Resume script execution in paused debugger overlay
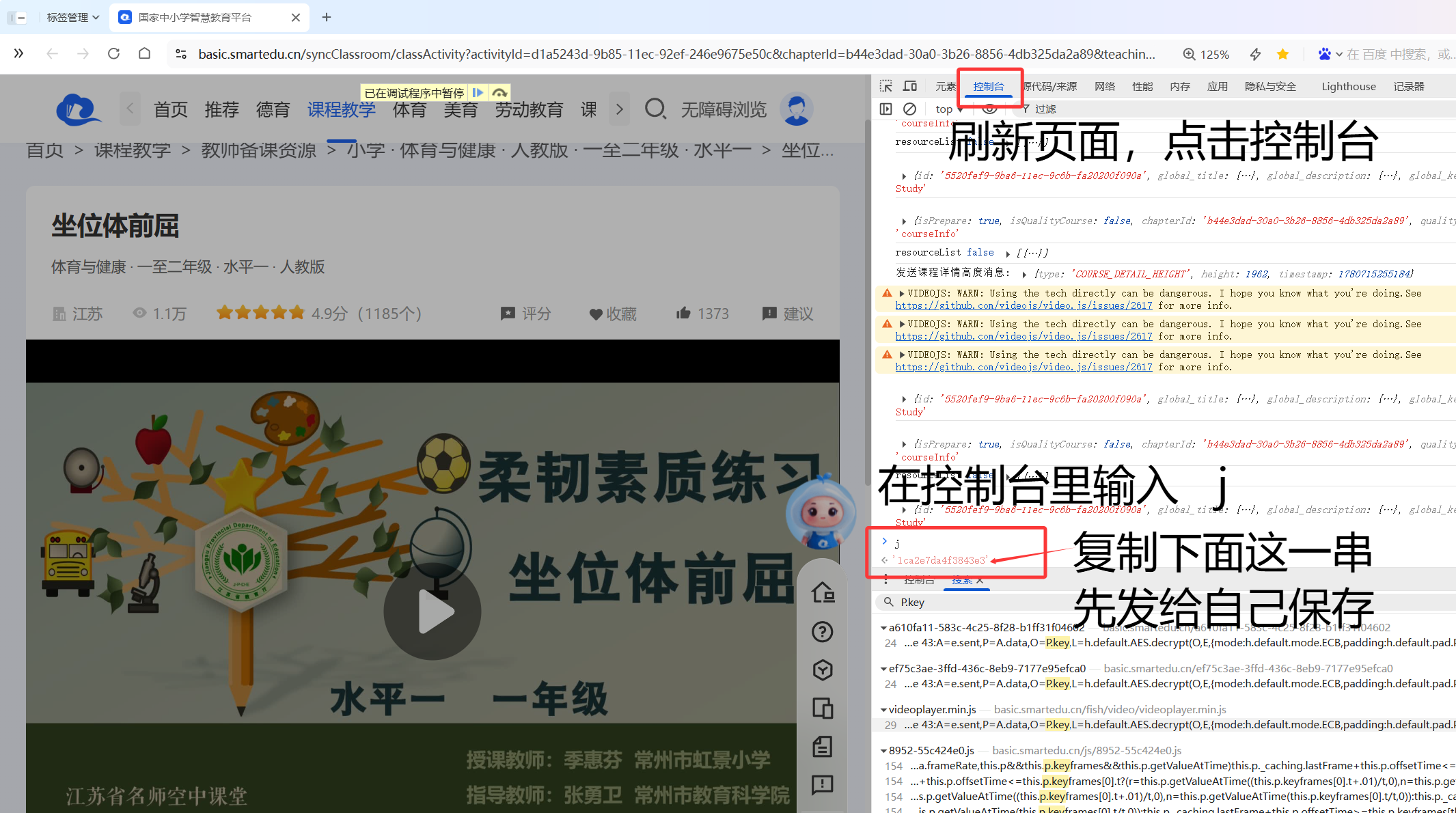 (478, 92)
